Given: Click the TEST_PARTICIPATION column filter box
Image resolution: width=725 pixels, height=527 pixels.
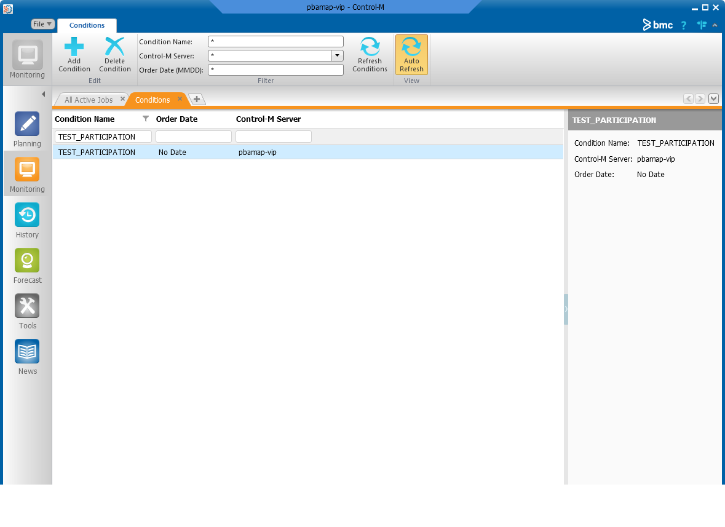Looking at the screenshot, I should [x=103, y=137].
